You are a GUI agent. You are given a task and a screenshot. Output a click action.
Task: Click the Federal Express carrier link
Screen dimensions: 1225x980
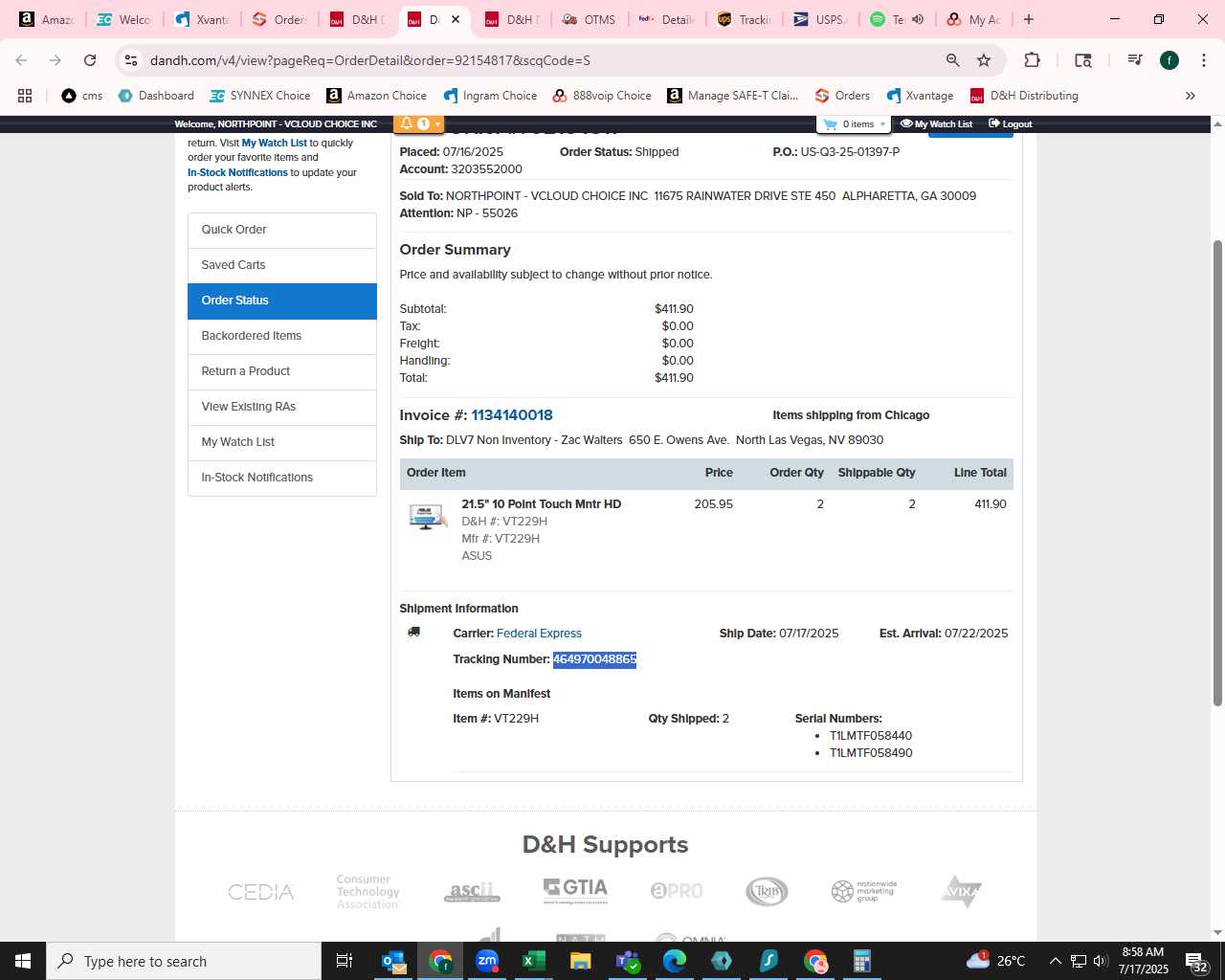point(539,634)
